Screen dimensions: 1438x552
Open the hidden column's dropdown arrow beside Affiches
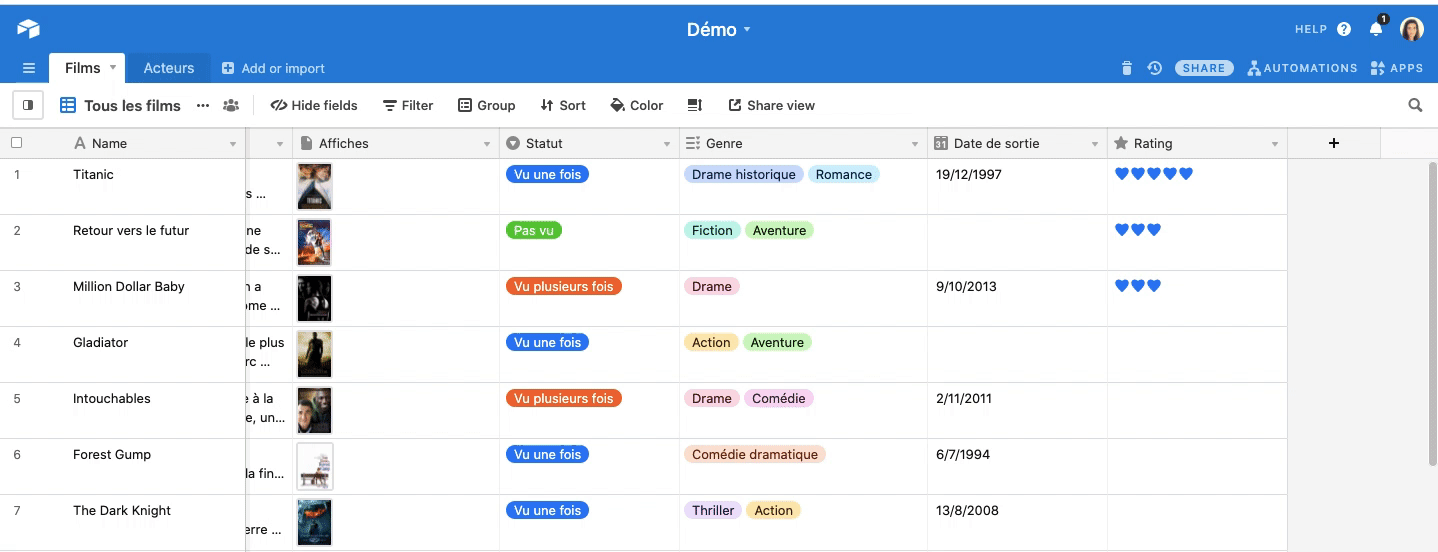[280, 144]
